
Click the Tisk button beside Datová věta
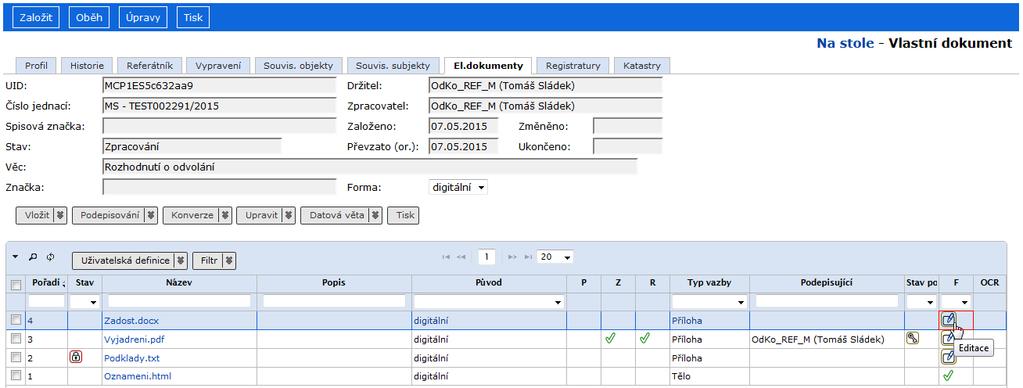pyautogui.click(x=403, y=215)
